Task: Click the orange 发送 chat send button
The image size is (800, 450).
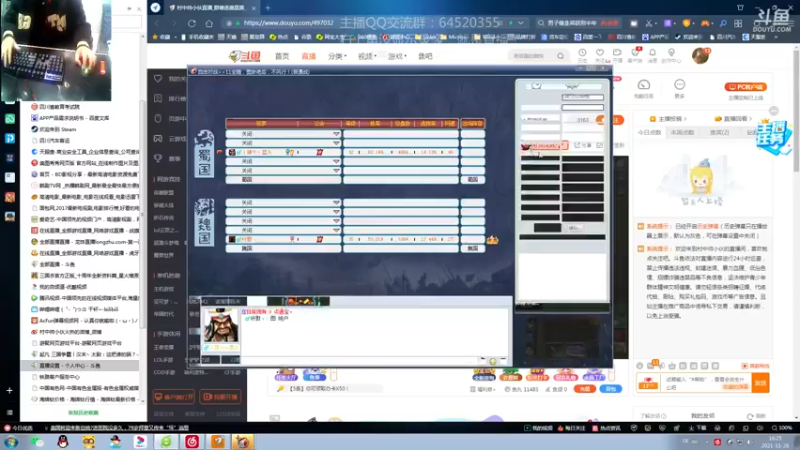Action: click(761, 383)
